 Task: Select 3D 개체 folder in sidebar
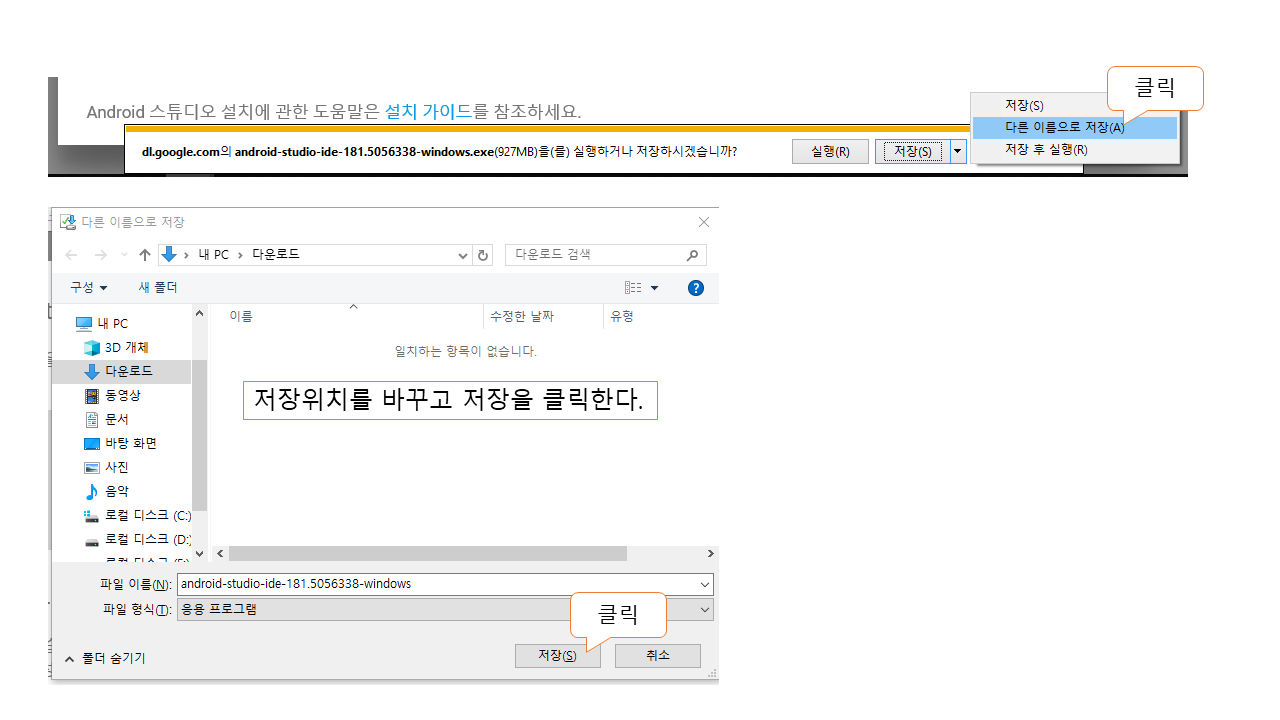126,347
